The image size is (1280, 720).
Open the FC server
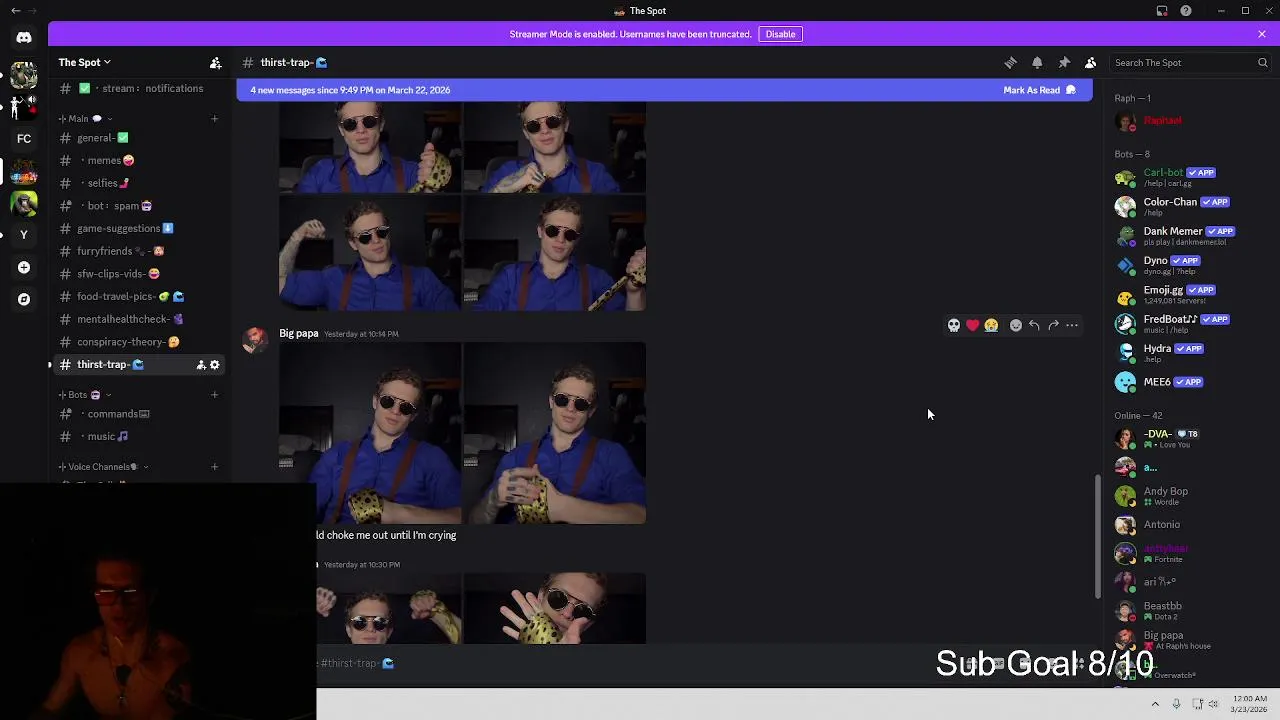click(24, 139)
